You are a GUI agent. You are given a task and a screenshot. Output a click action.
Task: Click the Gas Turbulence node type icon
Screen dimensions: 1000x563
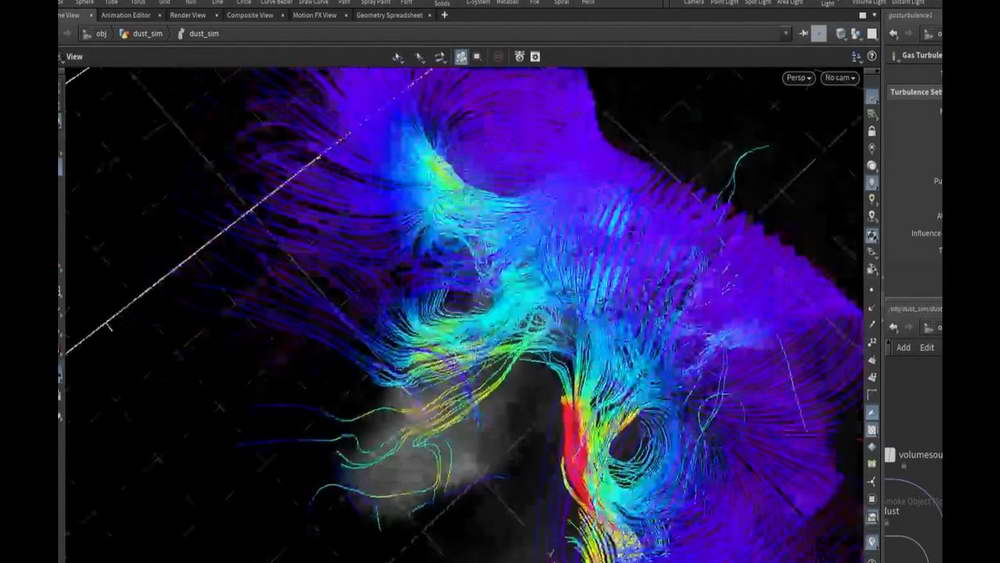coord(895,56)
